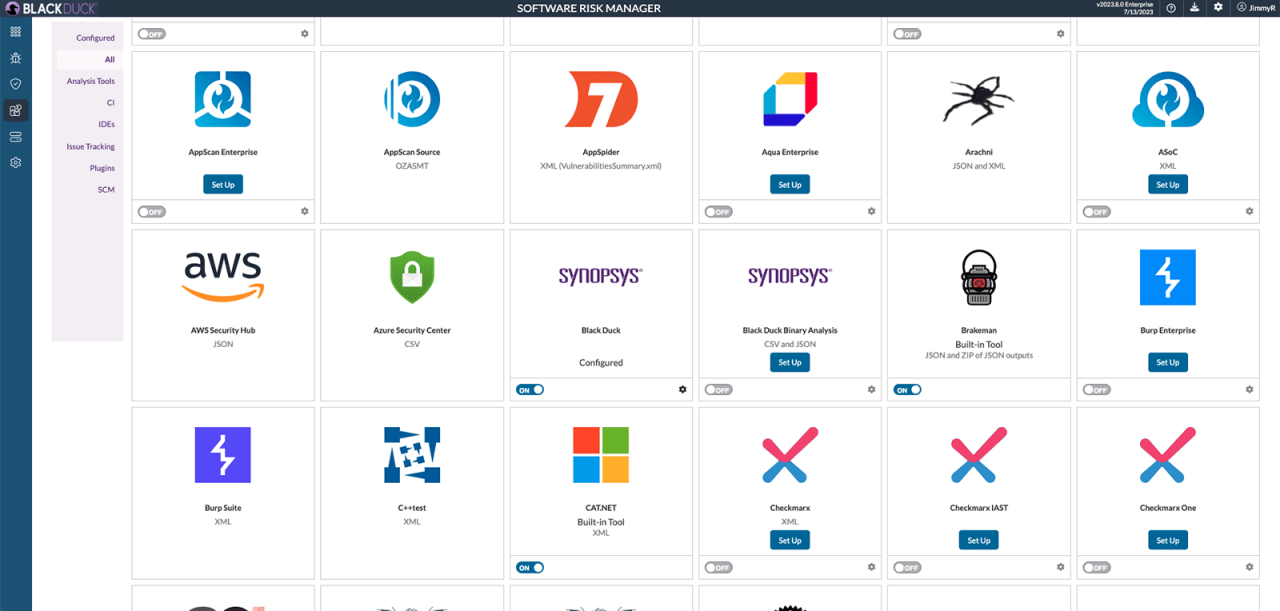Screen dimensions: 1280x611
Task: Click the shield verification icon in sidebar
Action: [15, 84]
